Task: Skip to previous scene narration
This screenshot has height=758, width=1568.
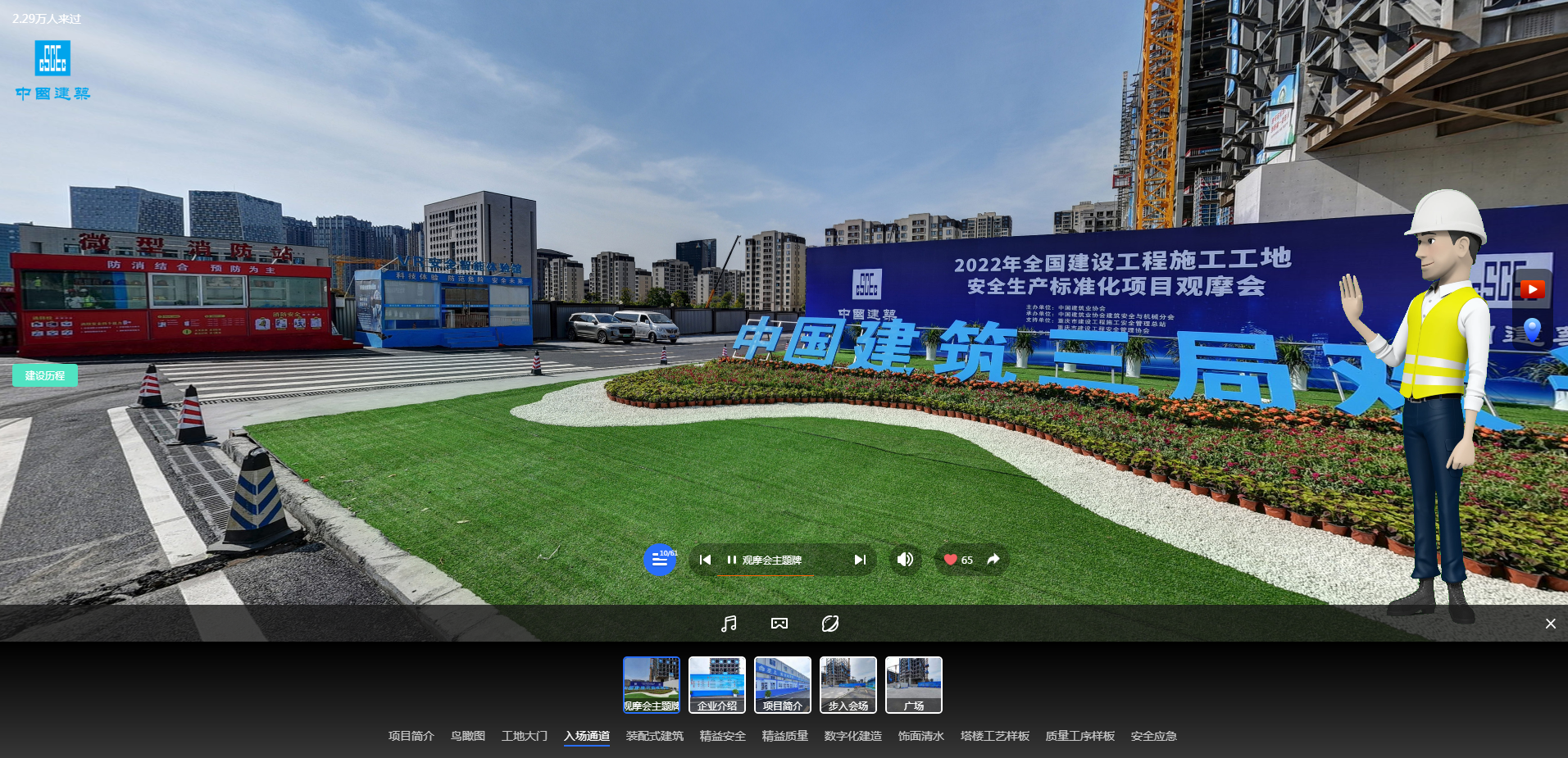Action: point(705,560)
